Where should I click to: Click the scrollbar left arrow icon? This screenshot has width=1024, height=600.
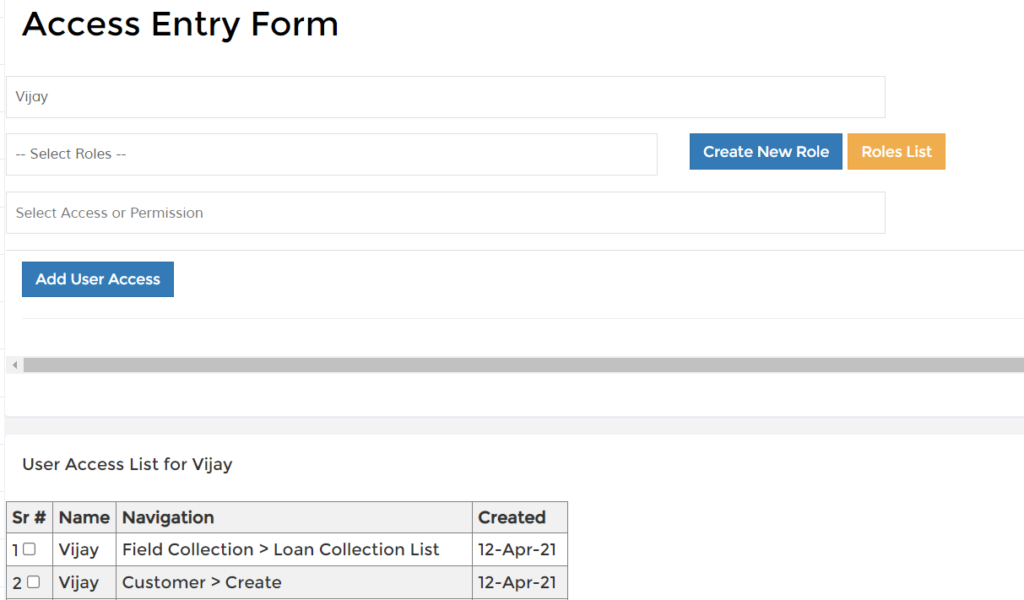pos(15,365)
